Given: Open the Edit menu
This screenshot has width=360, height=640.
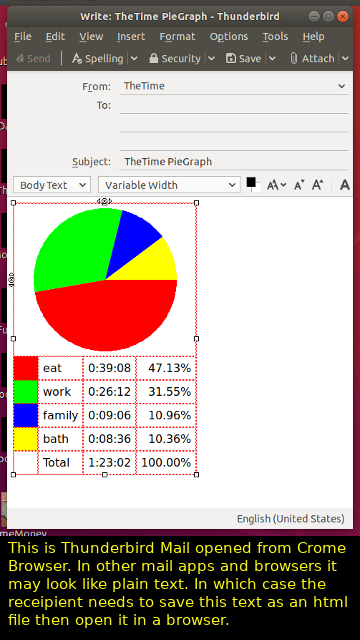Looking at the screenshot, I should pos(55,37).
